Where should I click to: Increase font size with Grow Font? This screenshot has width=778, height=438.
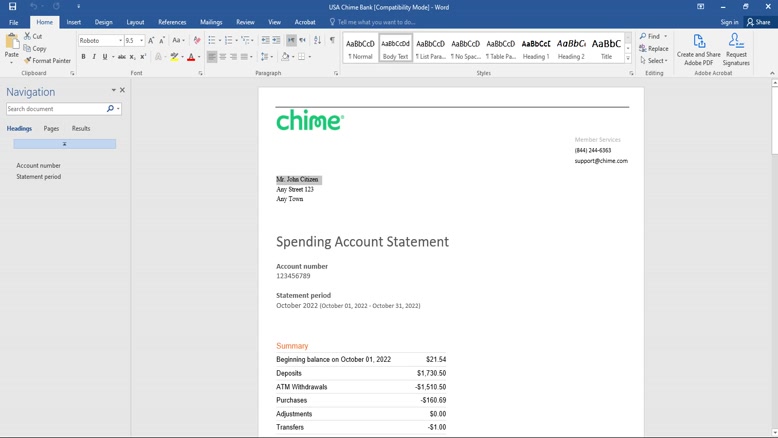click(151, 41)
